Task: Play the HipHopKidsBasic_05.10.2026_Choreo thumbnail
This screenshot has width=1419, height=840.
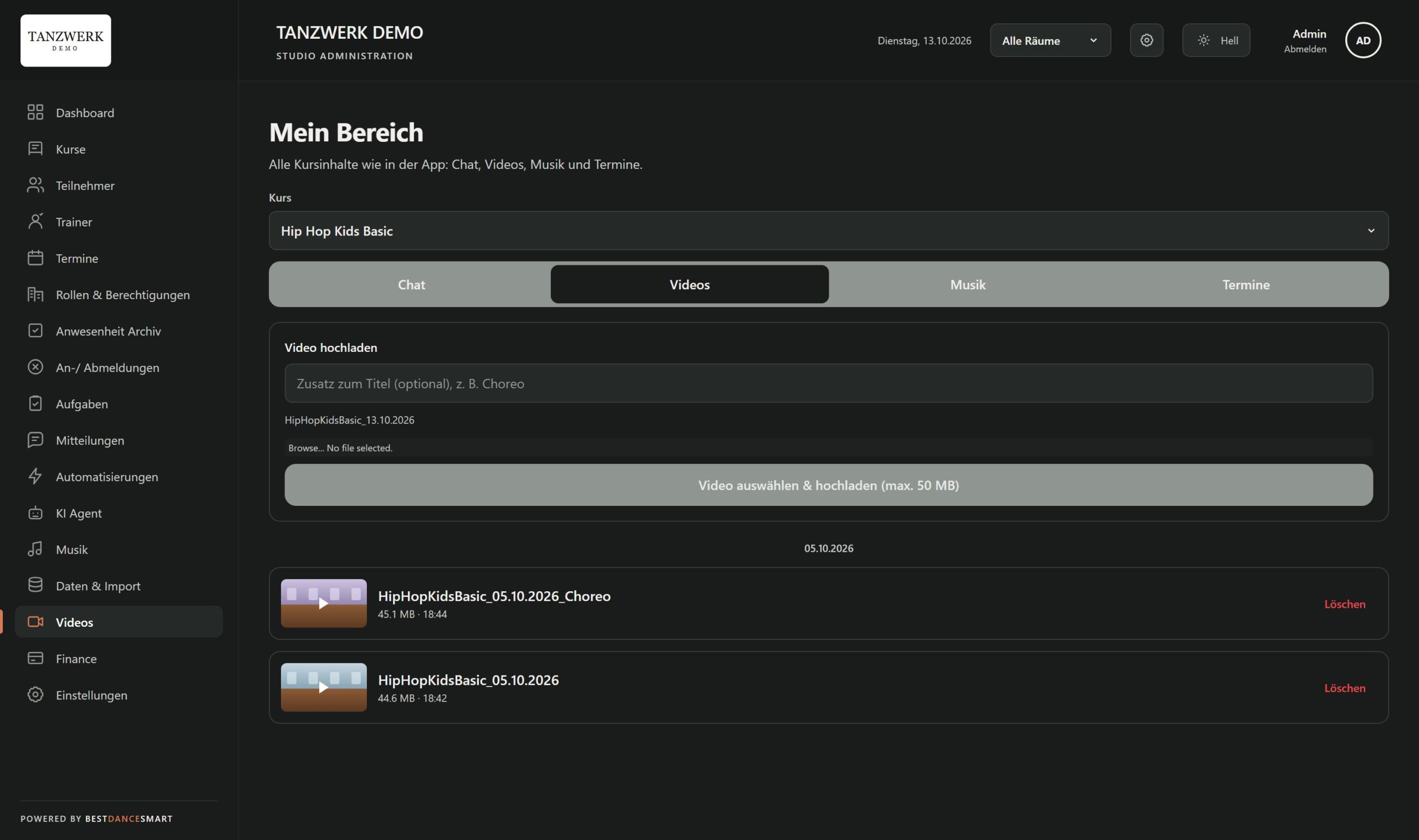Action: [x=324, y=603]
